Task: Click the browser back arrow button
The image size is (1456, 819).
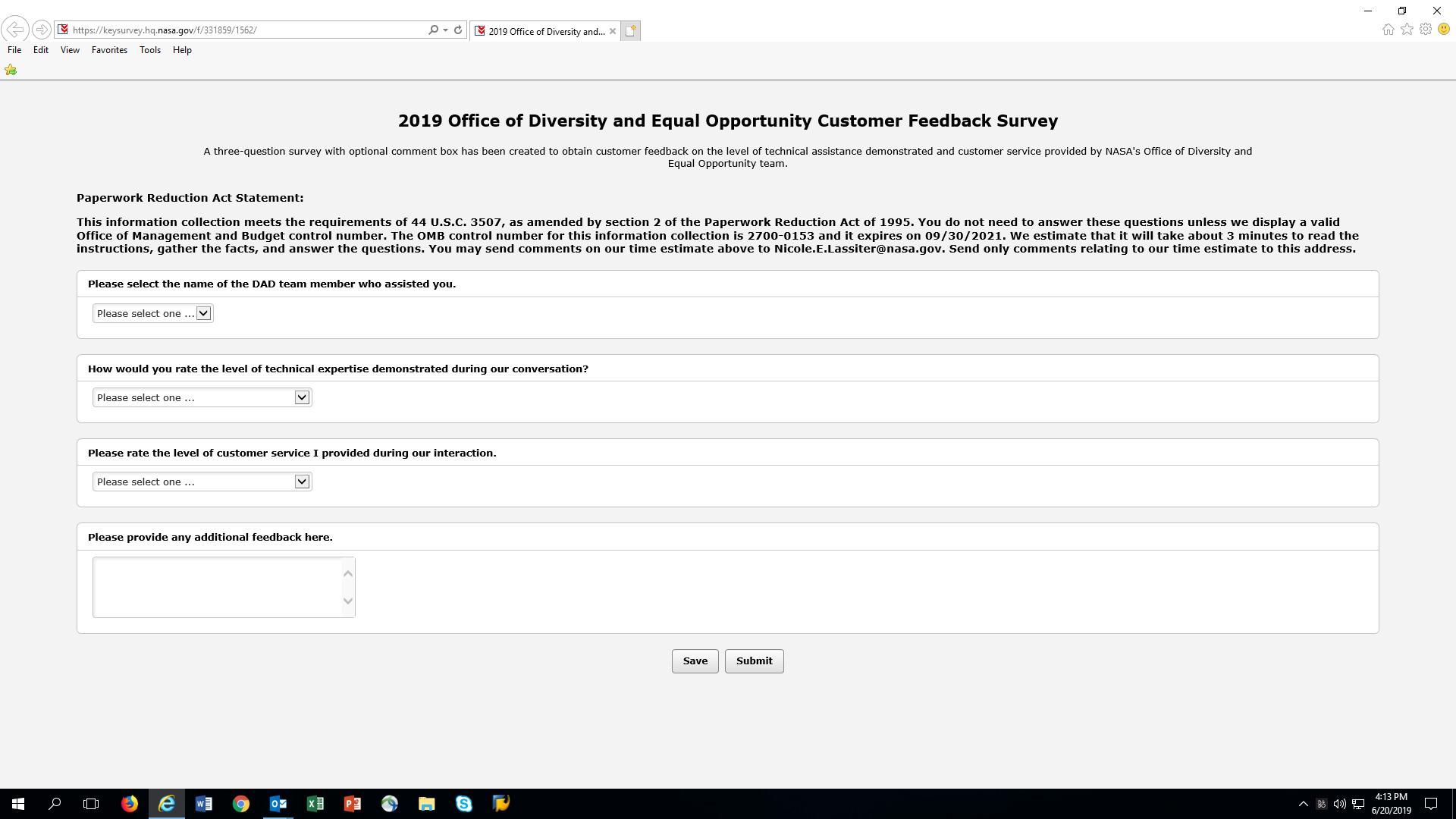Action: [15, 30]
